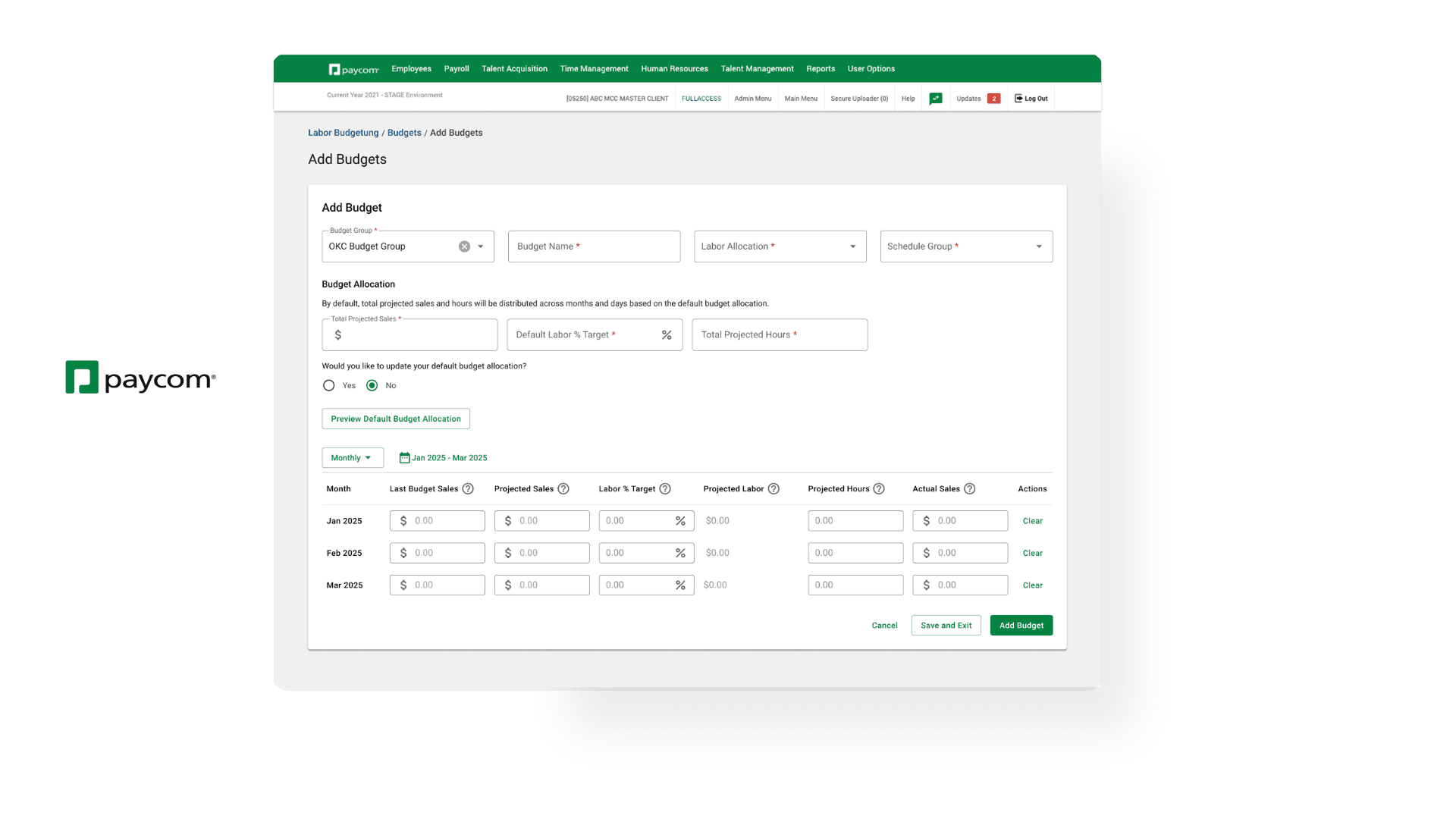1456x819 pixels.
Task: Open the calendar date range icon
Action: (x=404, y=458)
